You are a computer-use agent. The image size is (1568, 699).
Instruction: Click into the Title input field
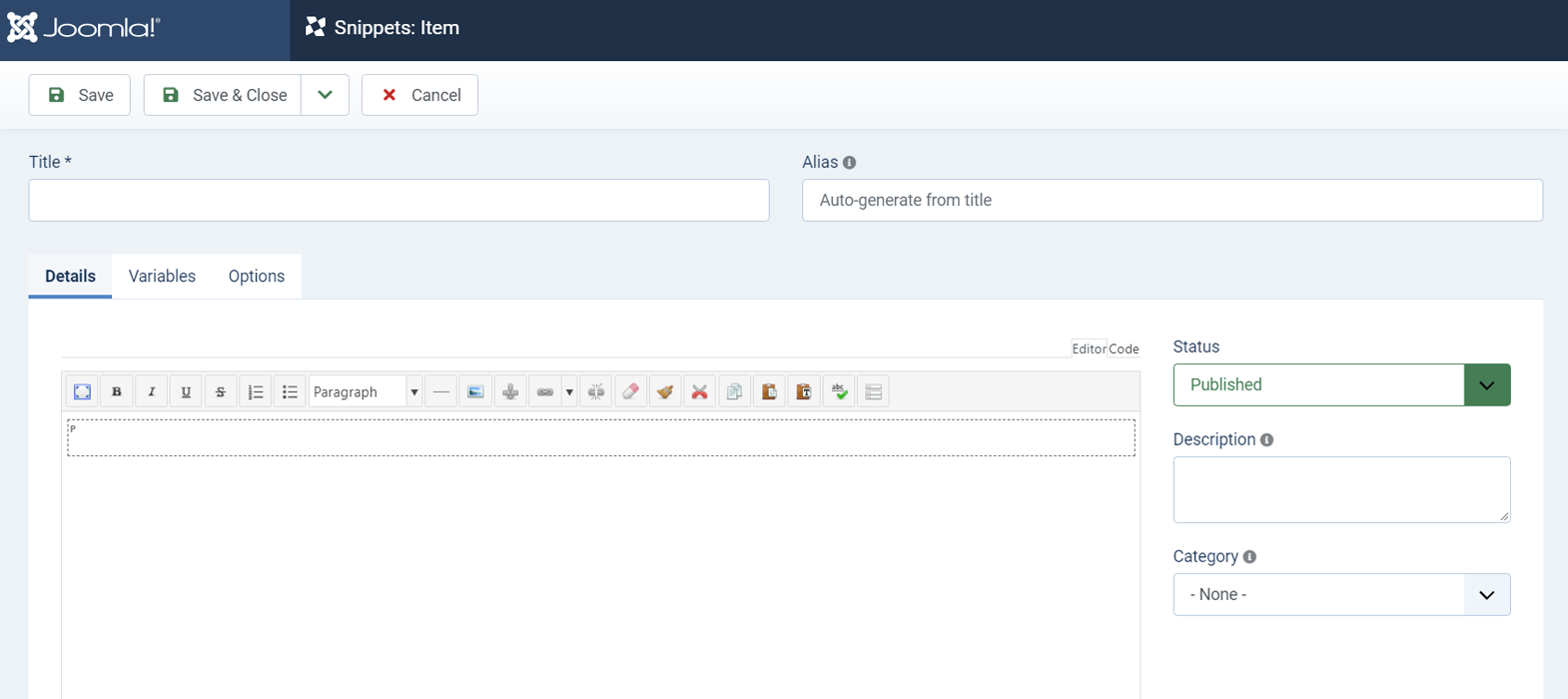point(398,201)
